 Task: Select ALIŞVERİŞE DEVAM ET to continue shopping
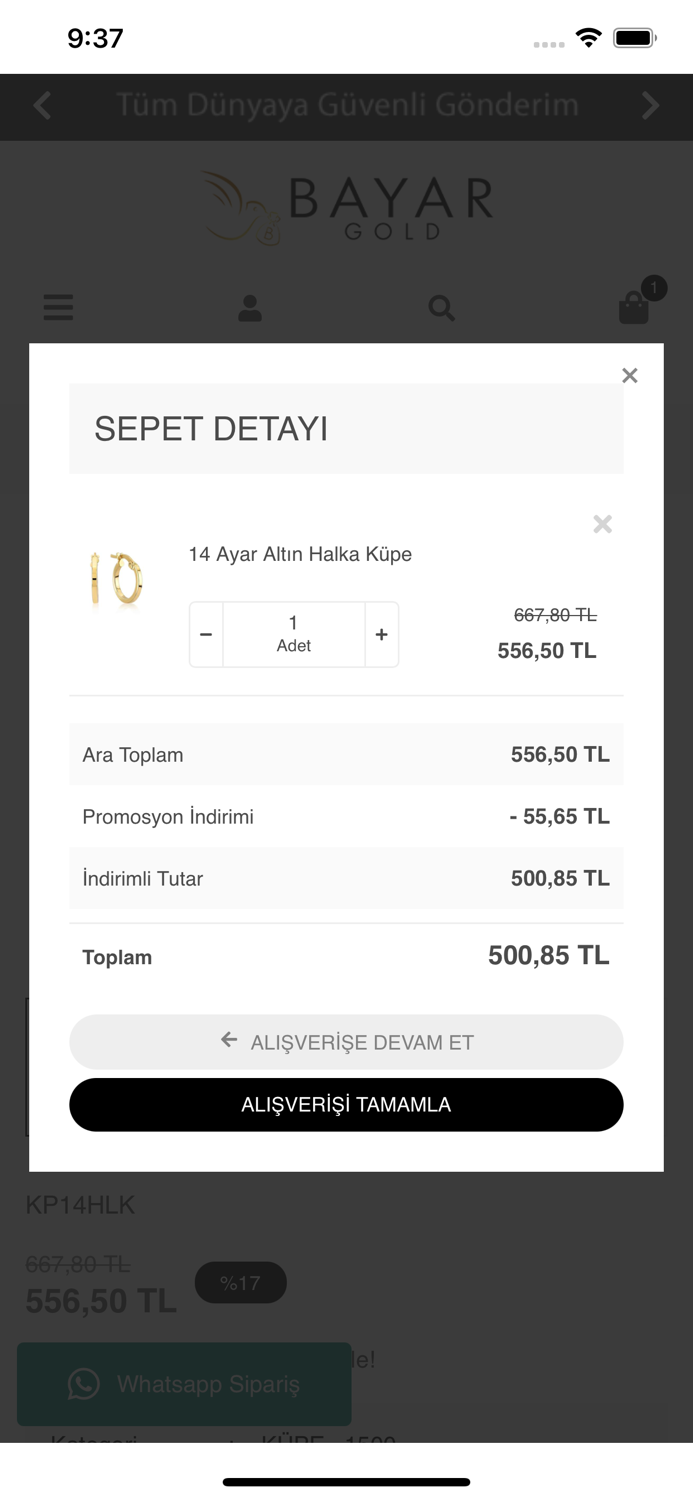[x=346, y=1042]
